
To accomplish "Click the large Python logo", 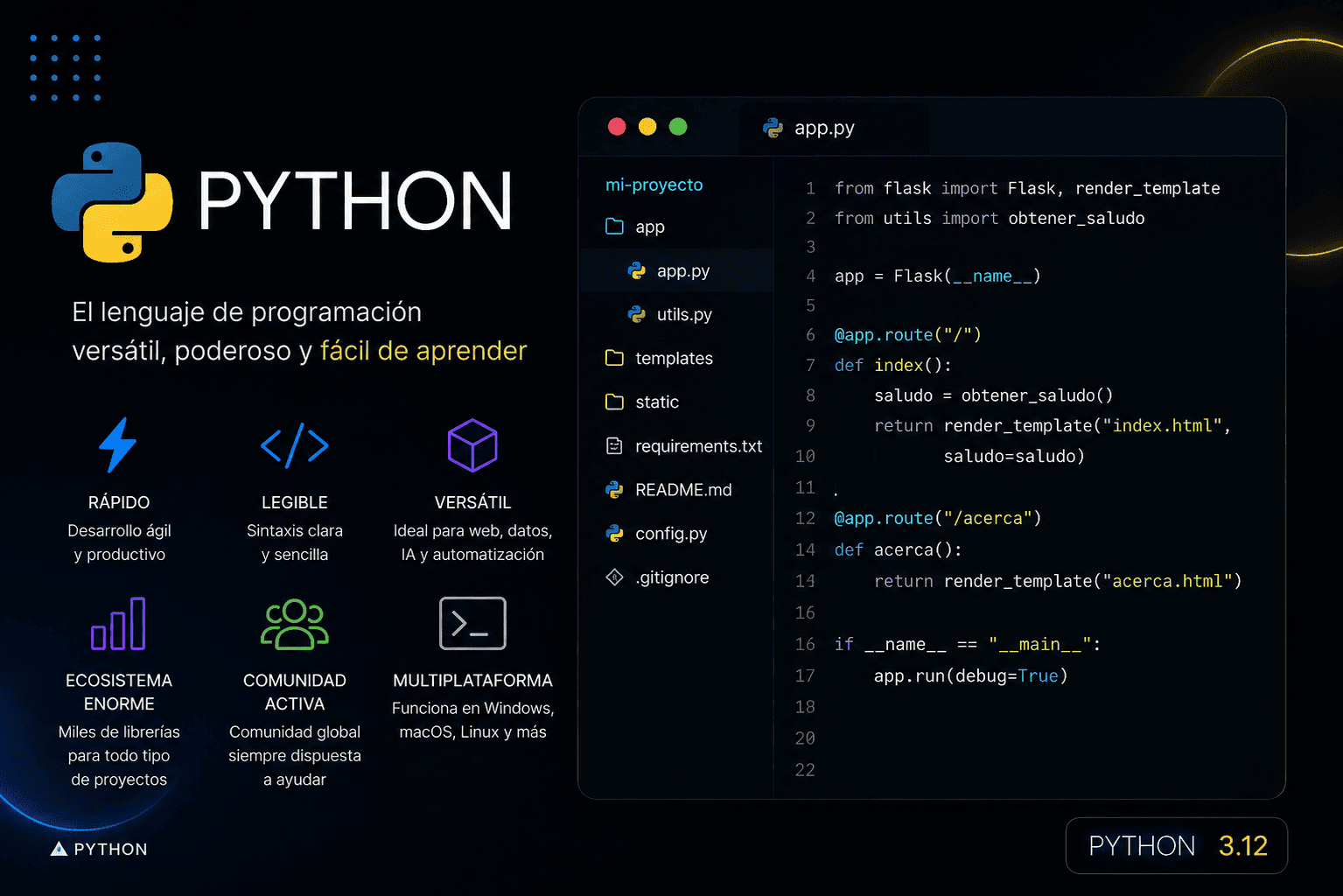I will [112, 202].
